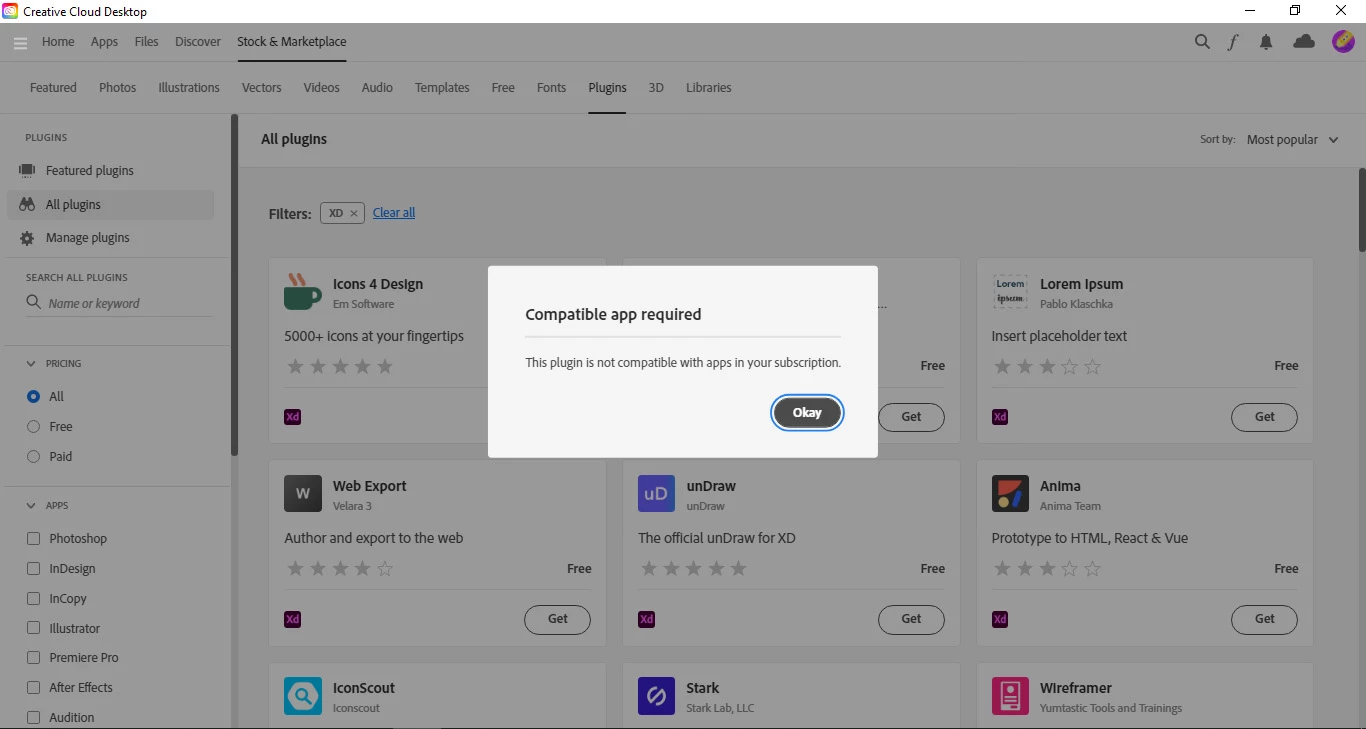
Task: Click the cloud sync status icon
Action: click(x=1304, y=42)
